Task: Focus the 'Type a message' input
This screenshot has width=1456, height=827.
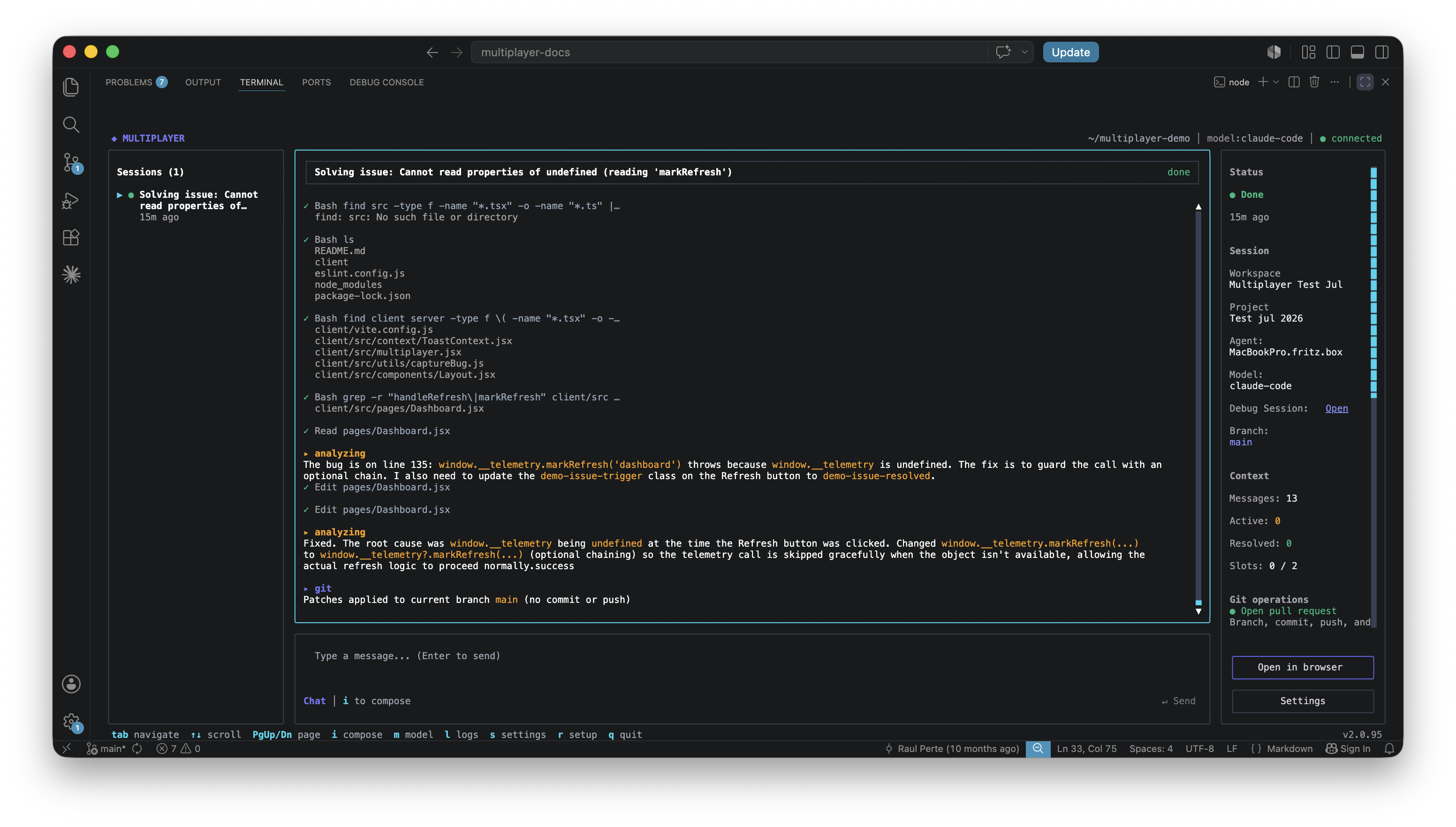Action: (x=751, y=656)
